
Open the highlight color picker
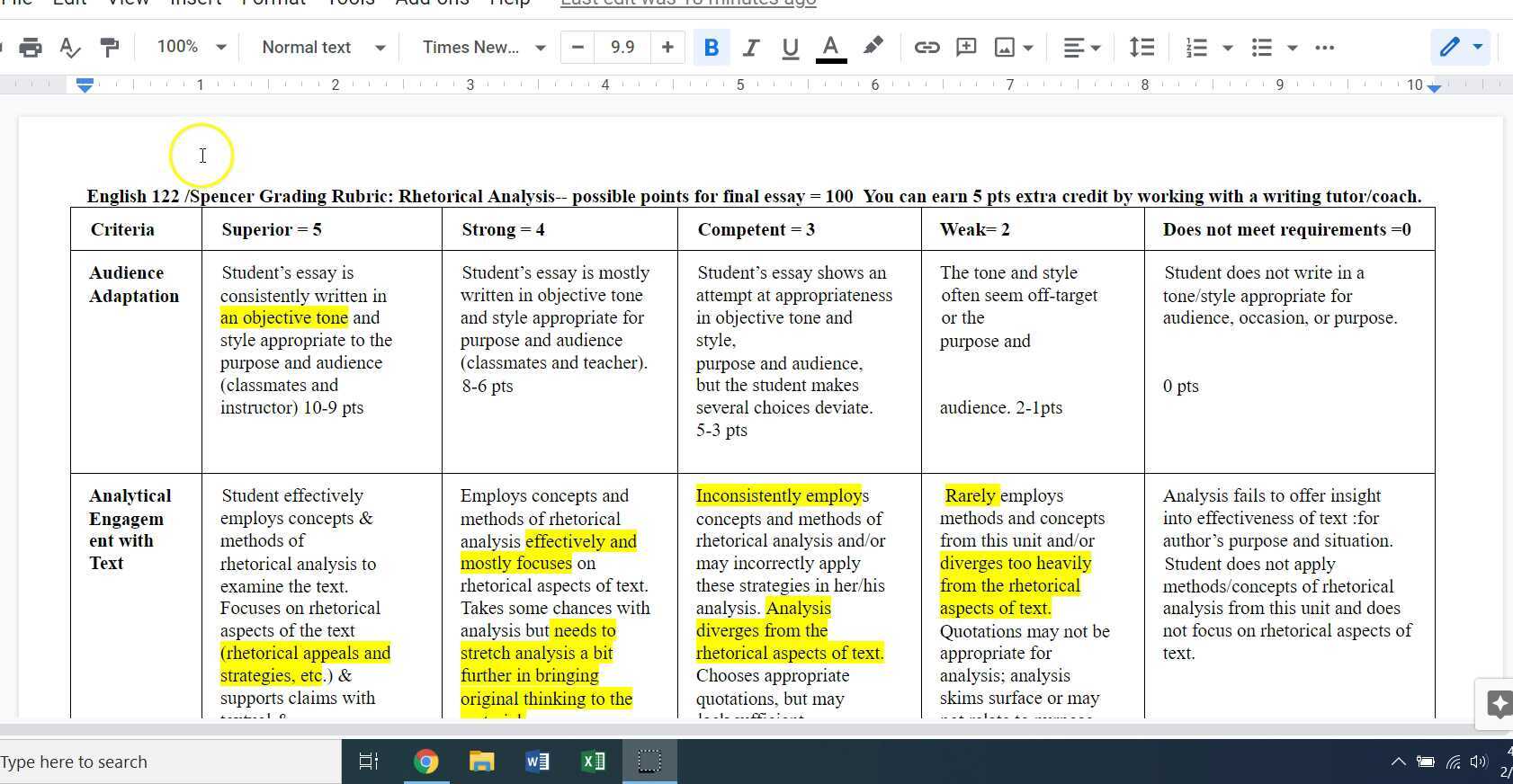[873, 47]
